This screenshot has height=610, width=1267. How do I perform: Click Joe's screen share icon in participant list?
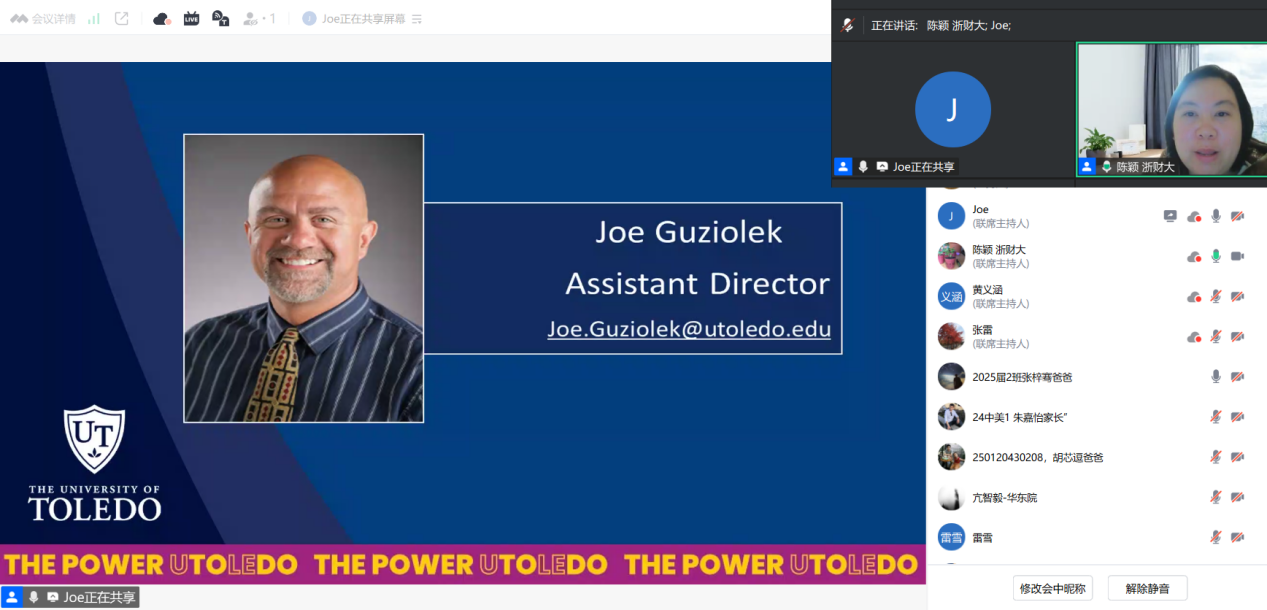tap(1170, 216)
